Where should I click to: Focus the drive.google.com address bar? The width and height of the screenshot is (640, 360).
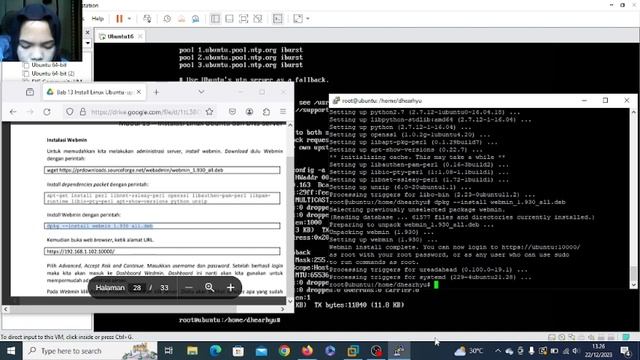click(x=145, y=112)
